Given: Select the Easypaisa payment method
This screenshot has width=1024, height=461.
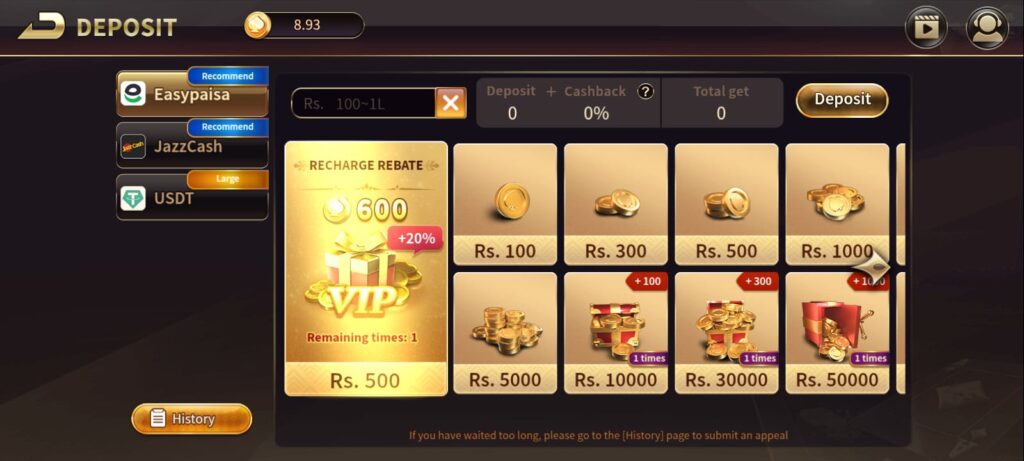Looking at the screenshot, I should [x=192, y=93].
